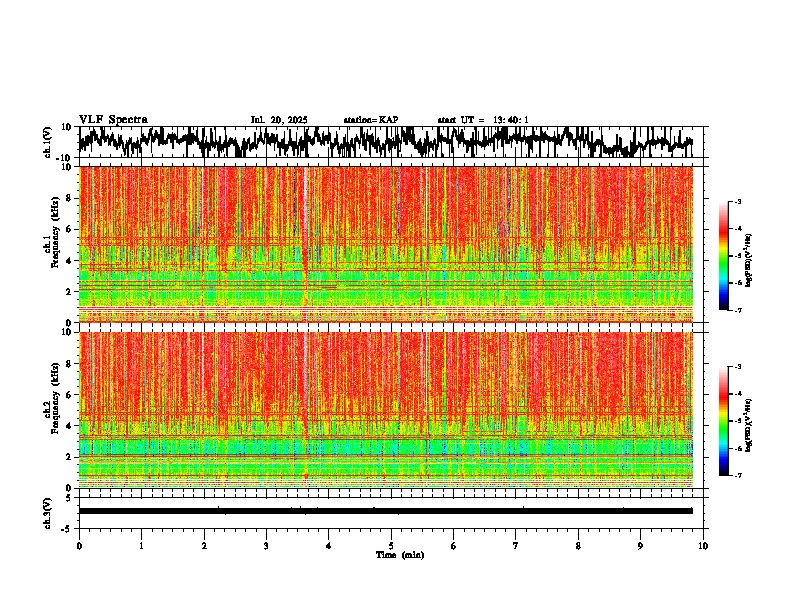Image resolution: width=792 pixels, height=612 pixels.
Task: Click time axis tick label "5"
Action: [391, 546]
